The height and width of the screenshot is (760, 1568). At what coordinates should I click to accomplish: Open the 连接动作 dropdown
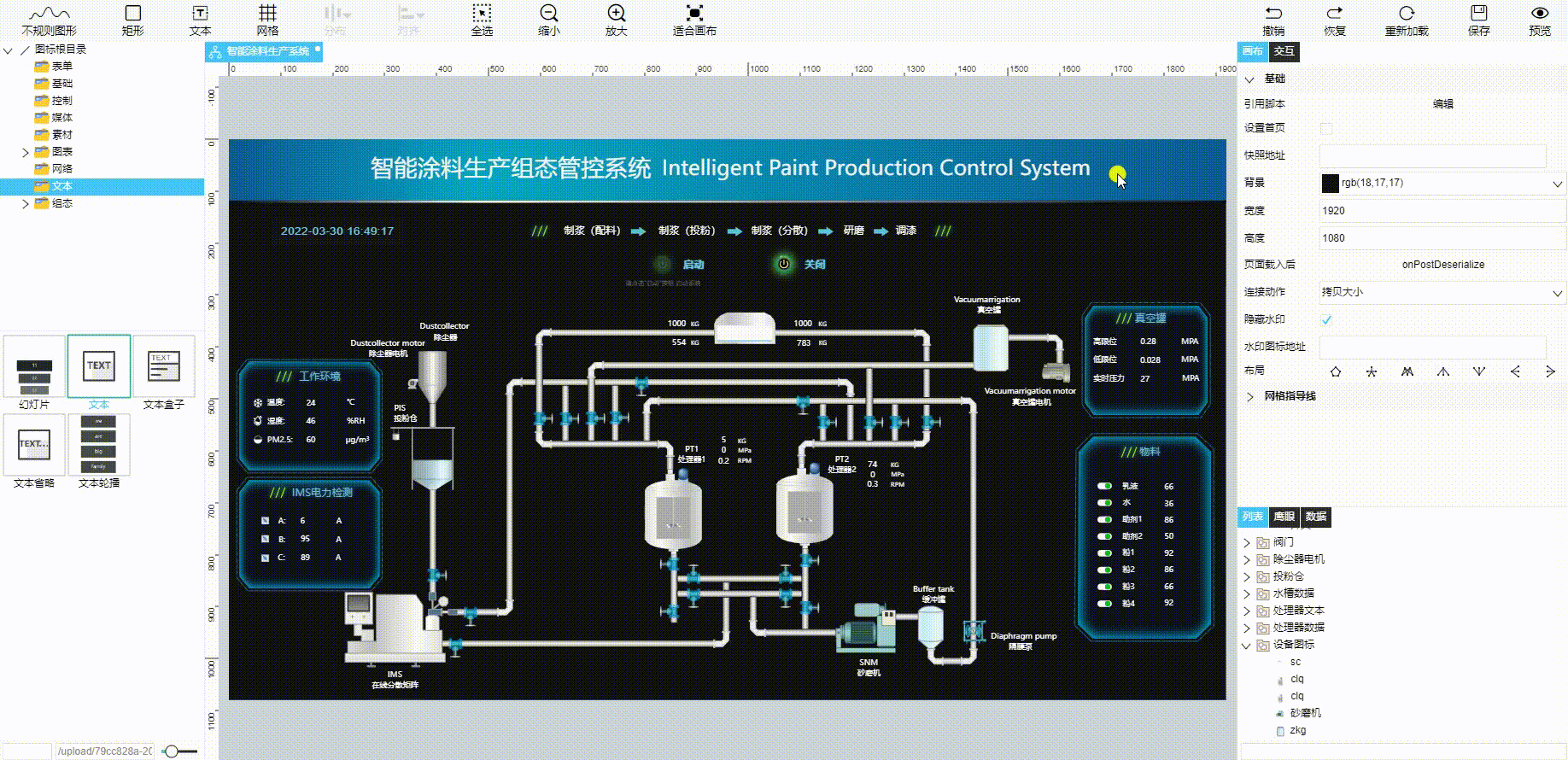1442,292
